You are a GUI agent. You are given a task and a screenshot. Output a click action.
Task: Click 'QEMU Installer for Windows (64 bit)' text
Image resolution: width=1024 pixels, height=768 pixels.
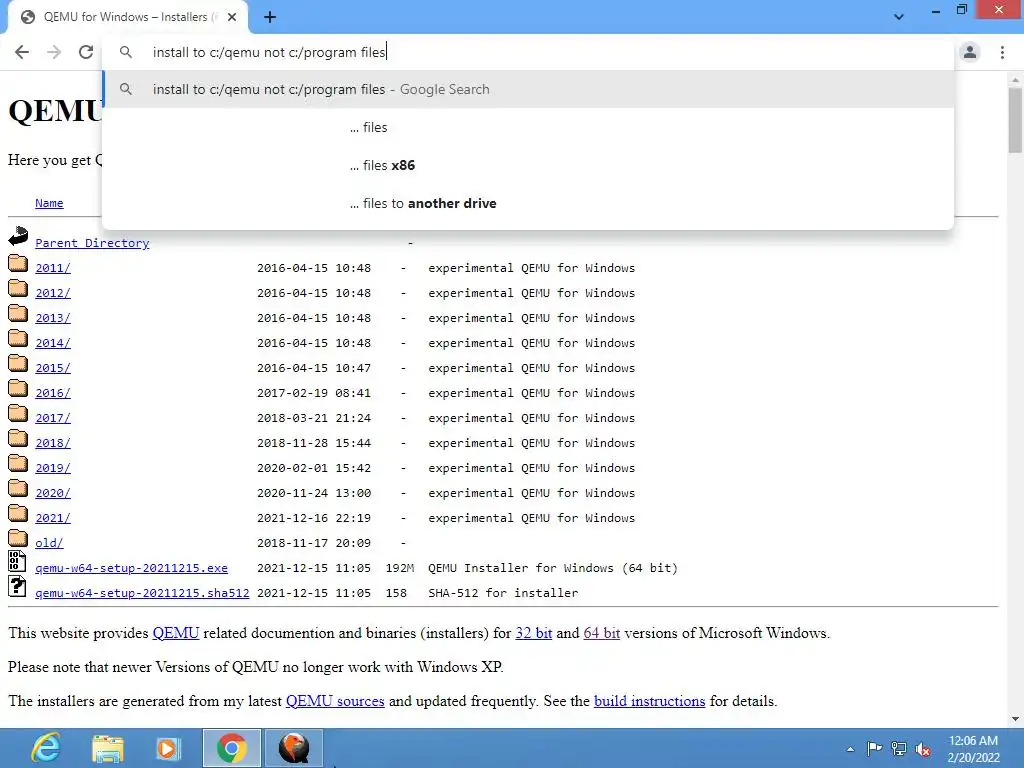click(552, 568)
